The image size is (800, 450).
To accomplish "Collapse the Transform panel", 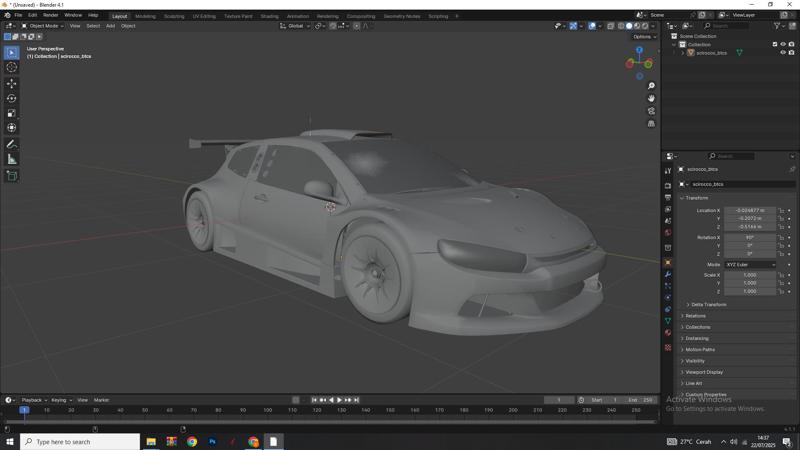I will (696, 198).
